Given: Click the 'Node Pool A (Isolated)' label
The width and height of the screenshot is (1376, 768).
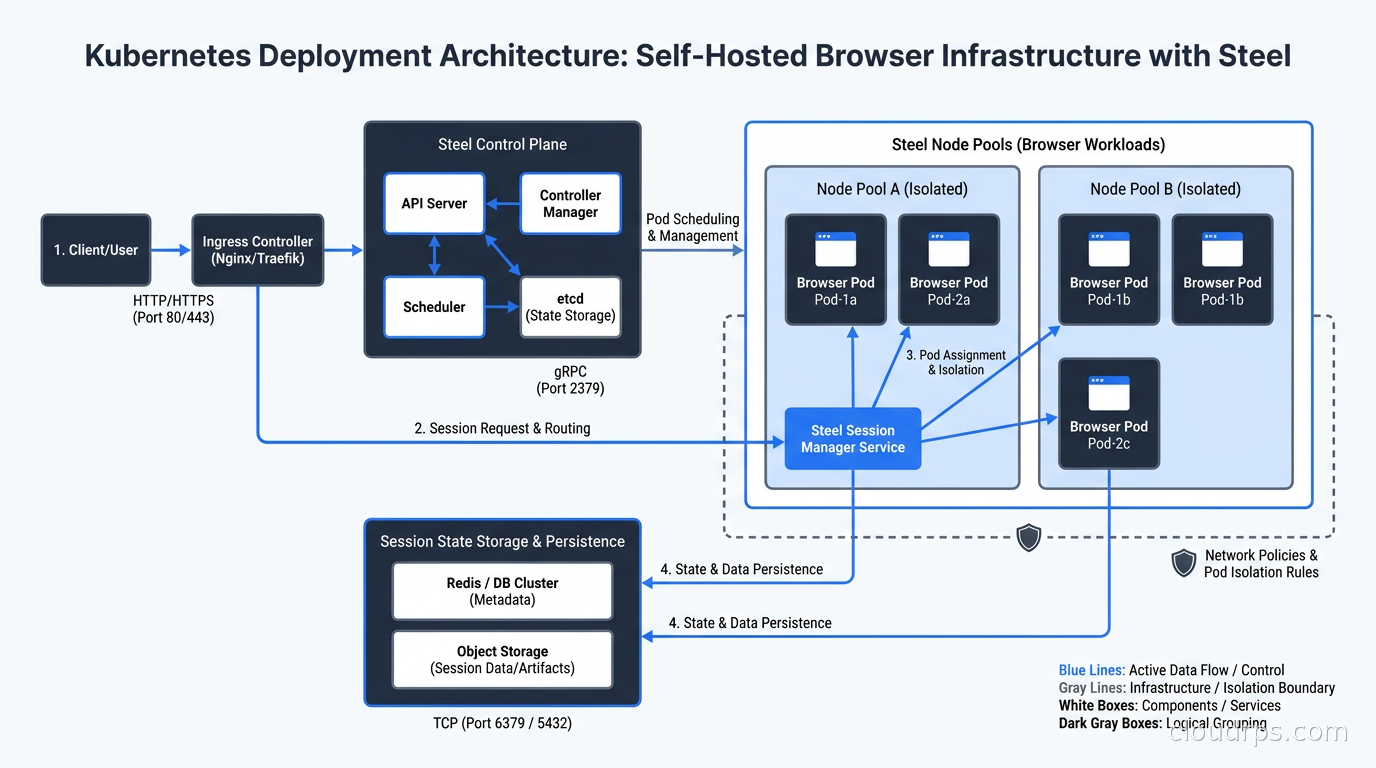Looking at the screenshot, I should click(x=892, y=189).
